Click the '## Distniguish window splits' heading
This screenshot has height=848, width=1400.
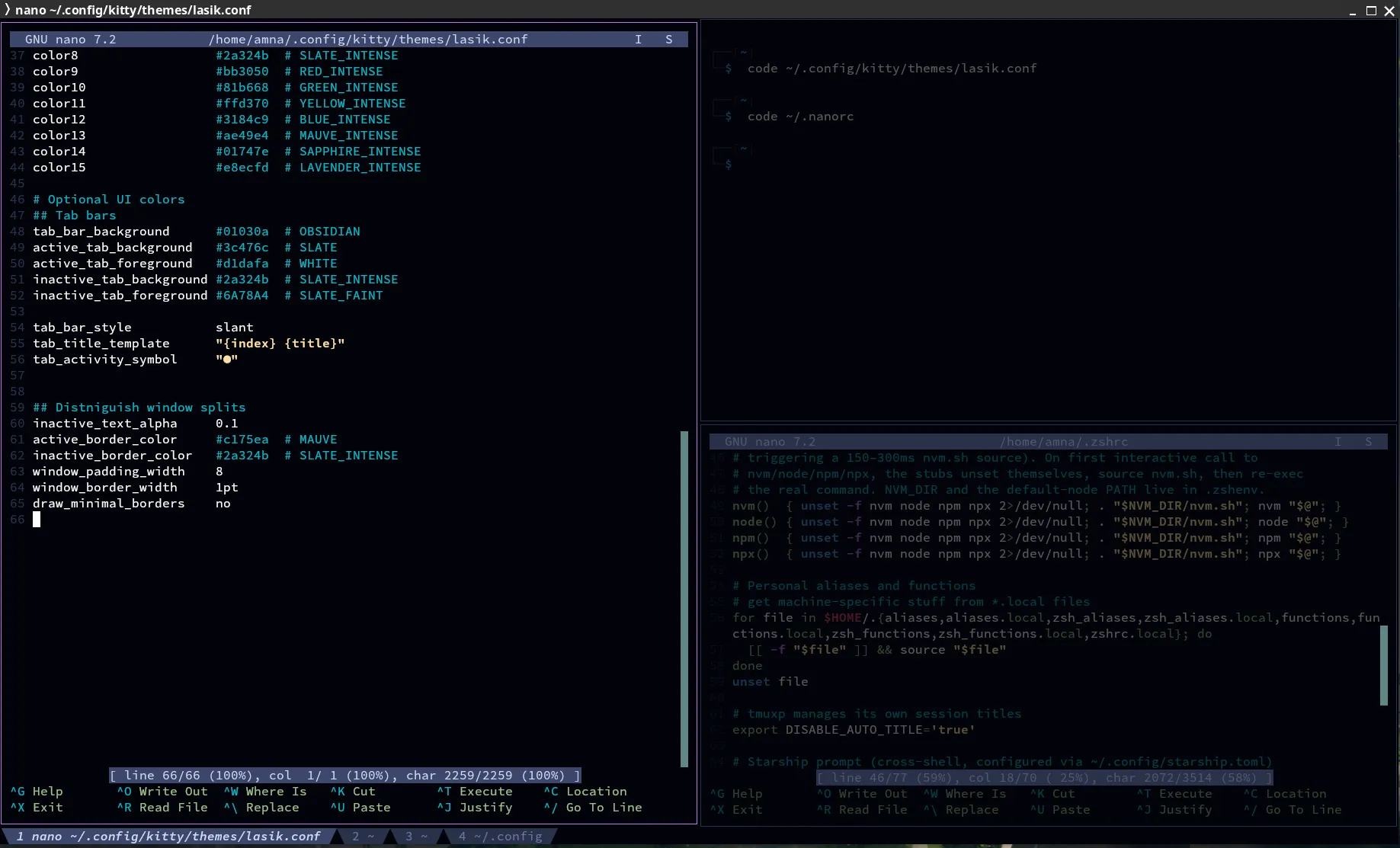pos(139,407)
